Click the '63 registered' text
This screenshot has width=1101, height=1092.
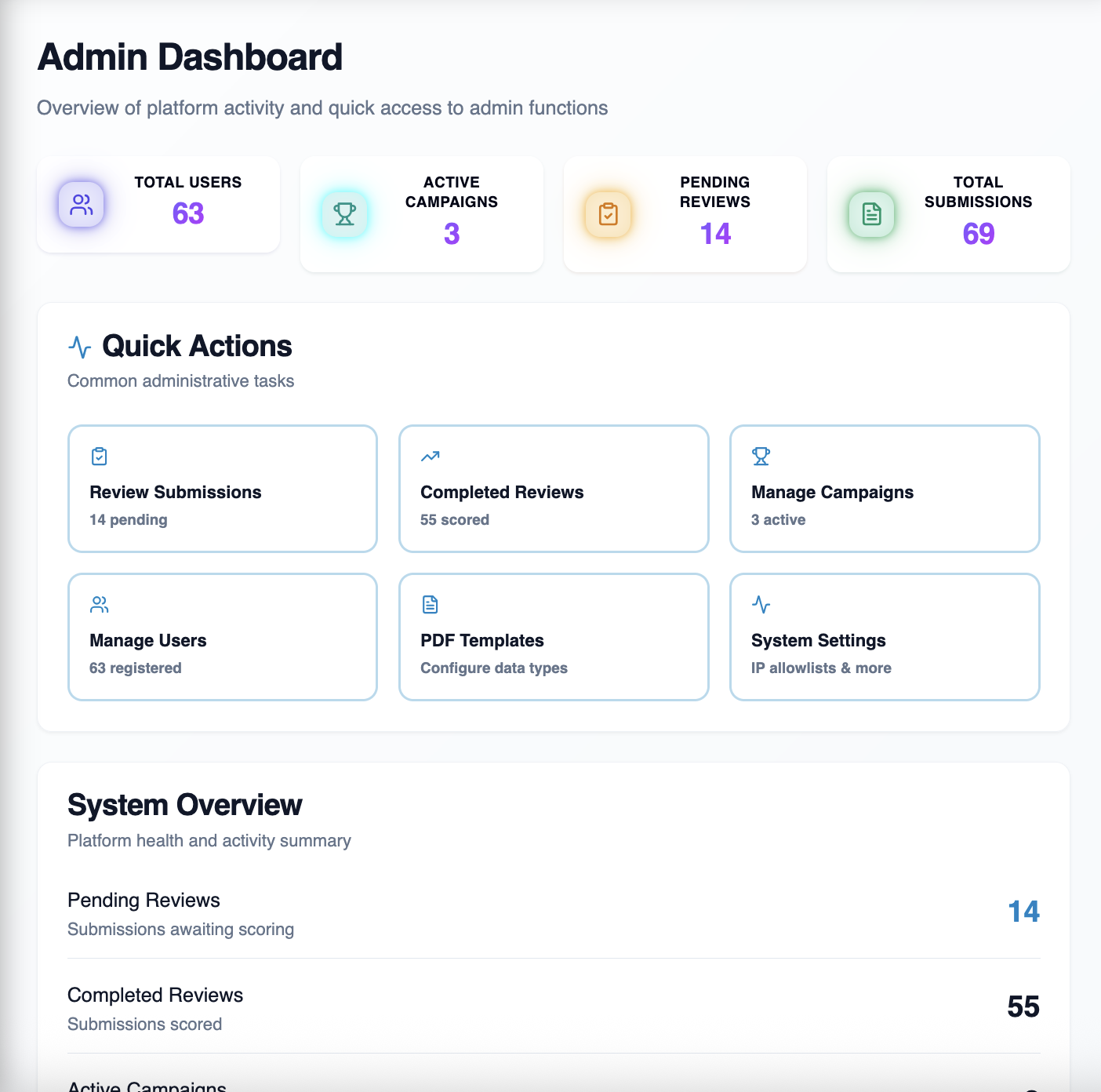[136, 668]
